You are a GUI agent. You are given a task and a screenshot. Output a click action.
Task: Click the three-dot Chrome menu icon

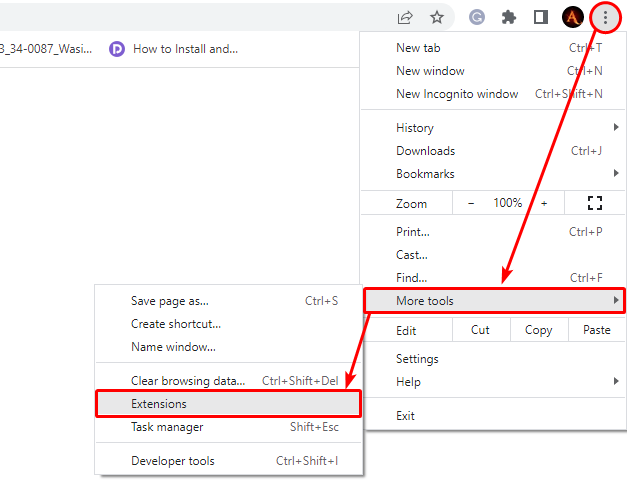coord(605,17)
